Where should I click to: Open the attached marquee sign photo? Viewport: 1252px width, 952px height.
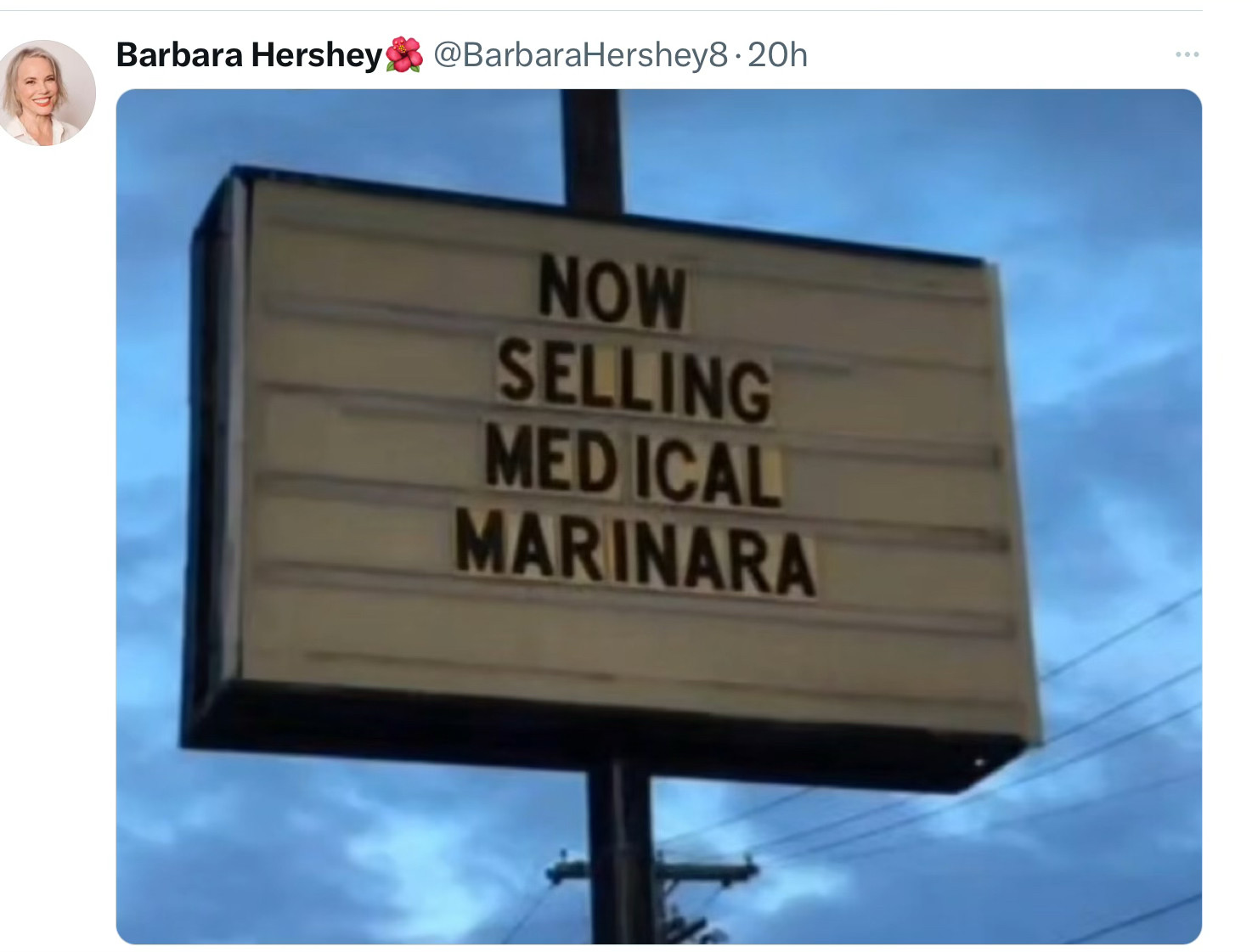click(x=658, y=516)
